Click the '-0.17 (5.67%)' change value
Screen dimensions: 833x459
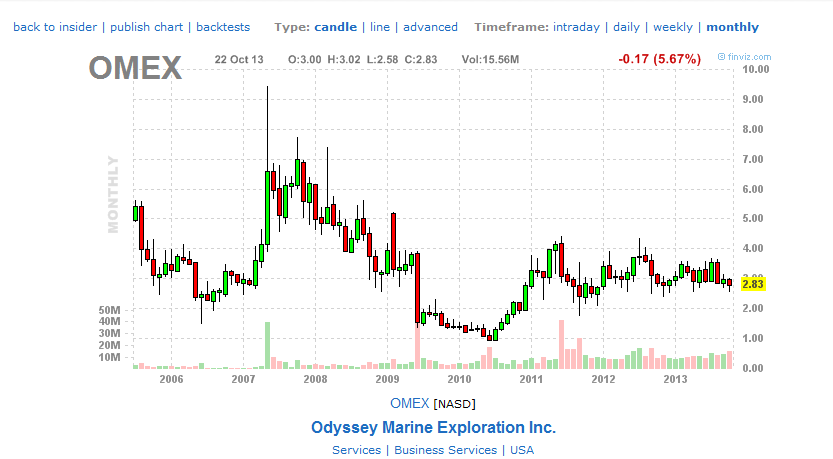pos(659,59)
